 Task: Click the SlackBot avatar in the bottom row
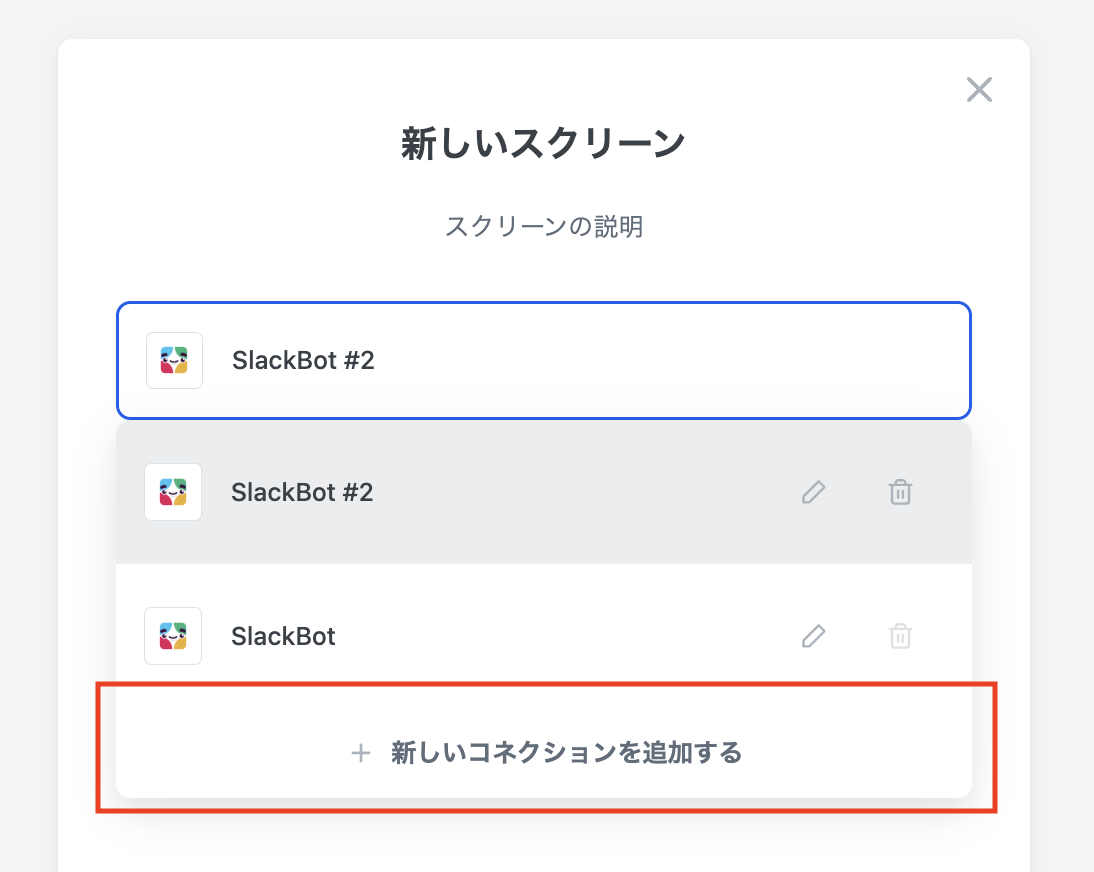(173, 636)
